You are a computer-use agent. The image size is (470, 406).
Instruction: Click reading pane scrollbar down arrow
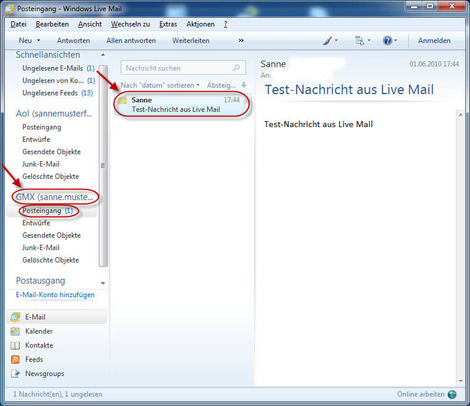coord(460,381)
